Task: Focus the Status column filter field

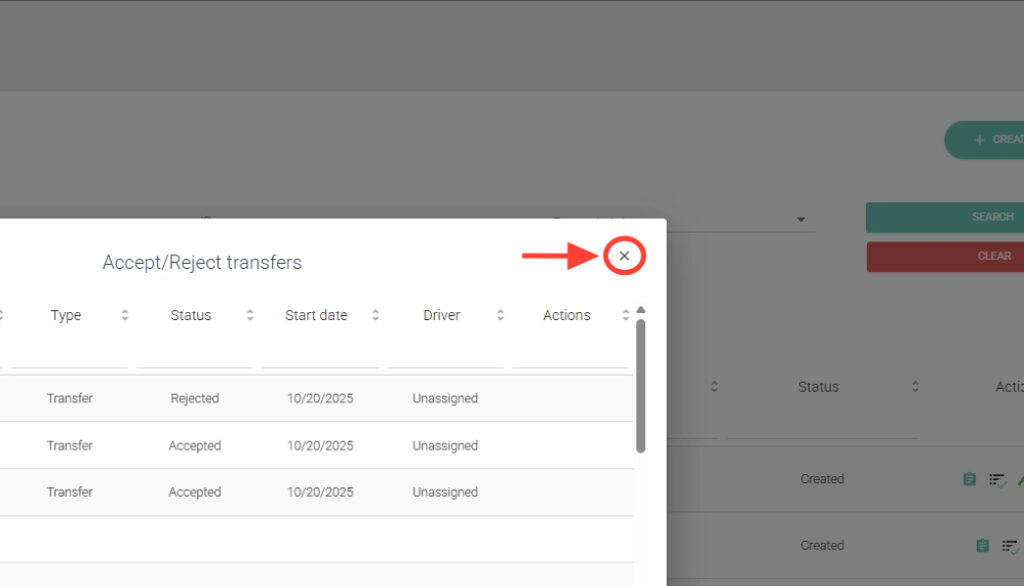Action: pos(194,355)
